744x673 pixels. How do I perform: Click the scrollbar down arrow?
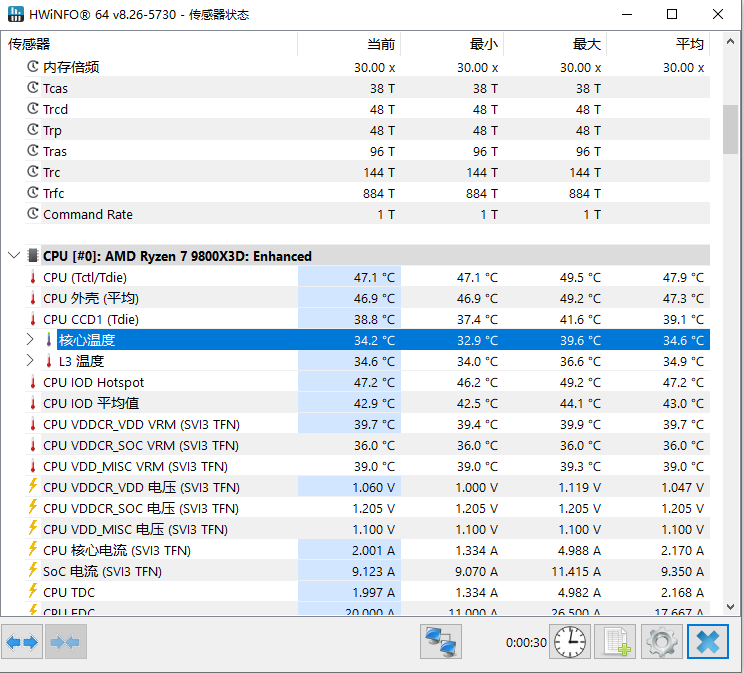pyautogui.click(x=730, y=606)
